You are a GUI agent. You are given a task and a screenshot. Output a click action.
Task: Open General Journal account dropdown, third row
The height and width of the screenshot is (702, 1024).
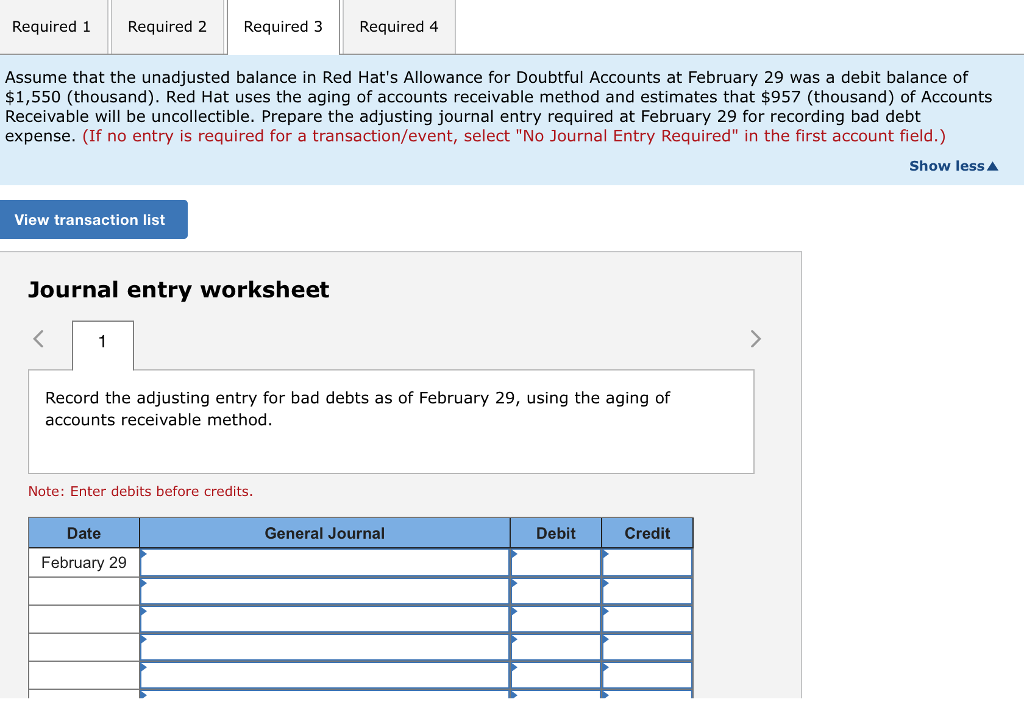[x=325, y=620]
